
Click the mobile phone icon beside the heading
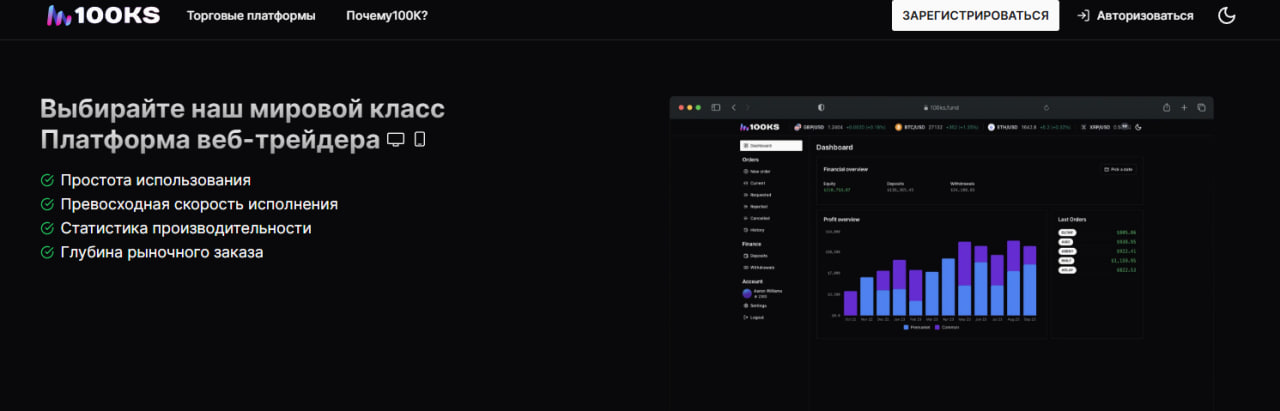(420, 139)
